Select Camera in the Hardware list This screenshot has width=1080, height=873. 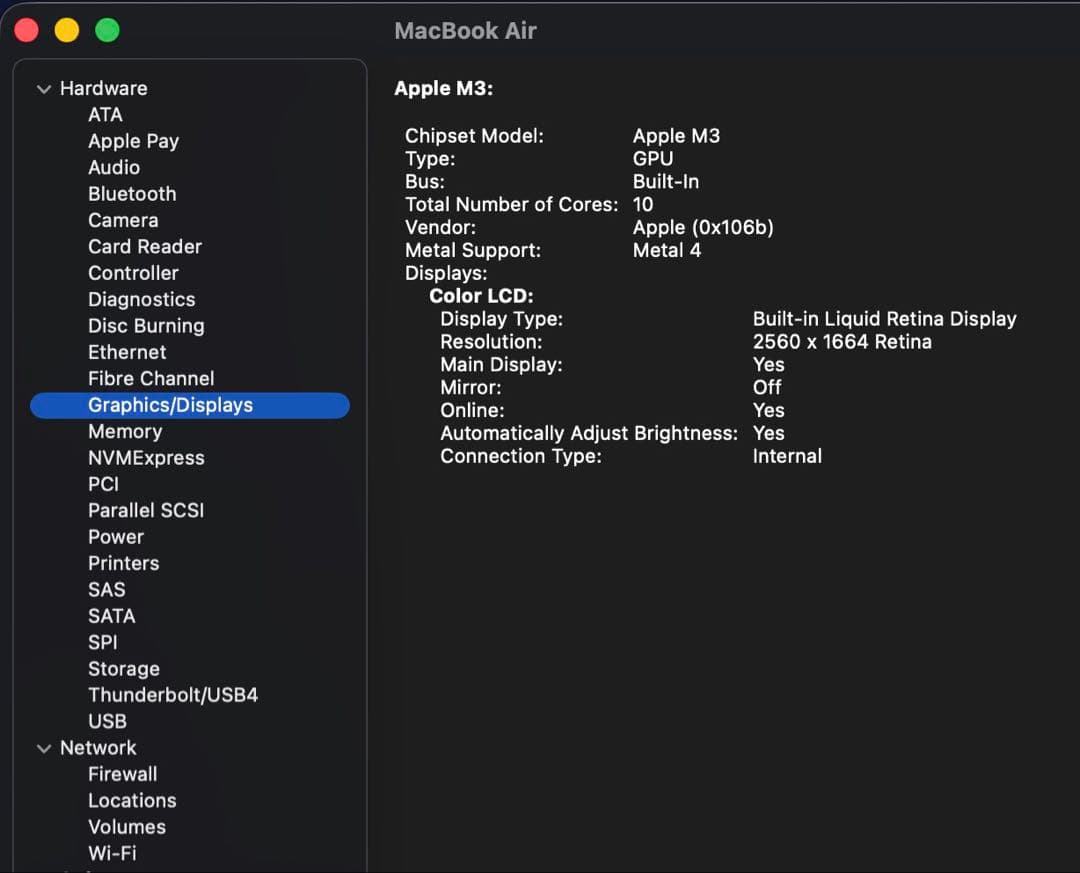[x=123, y=220]
